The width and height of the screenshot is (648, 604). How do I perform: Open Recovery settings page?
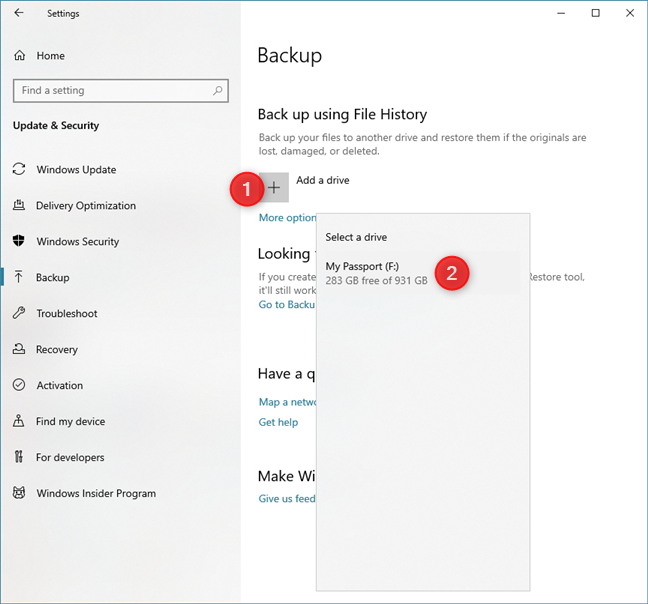(57, 350)
